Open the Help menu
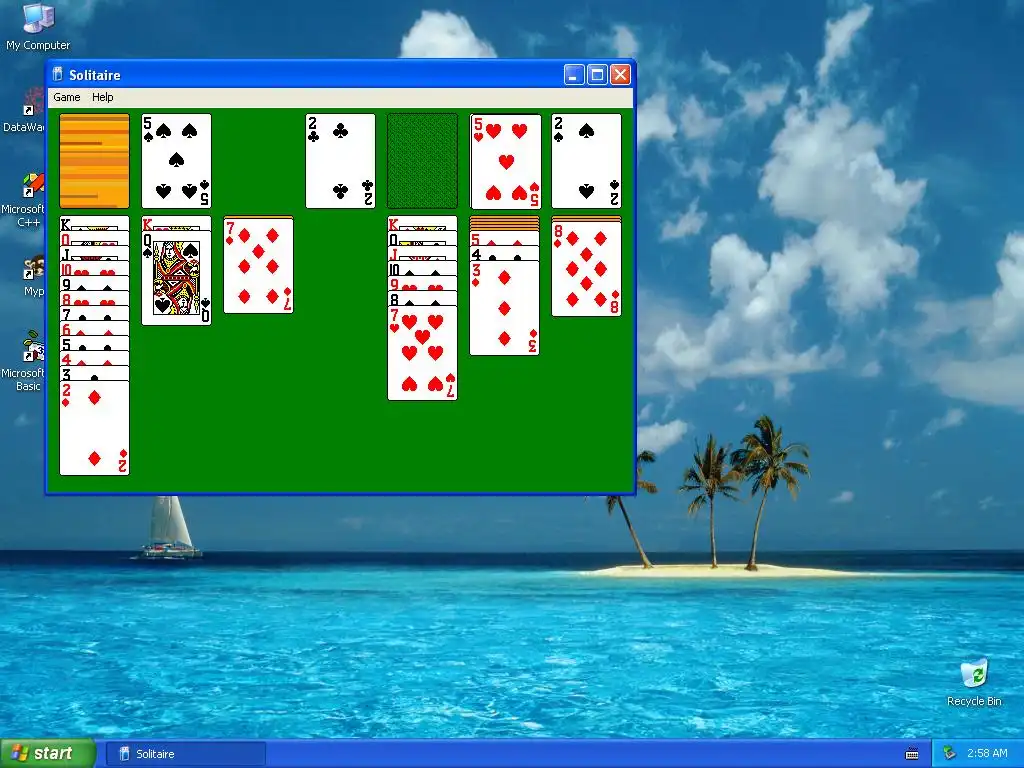This screenshot has width=1024, height=768. [x=103, y=97]
